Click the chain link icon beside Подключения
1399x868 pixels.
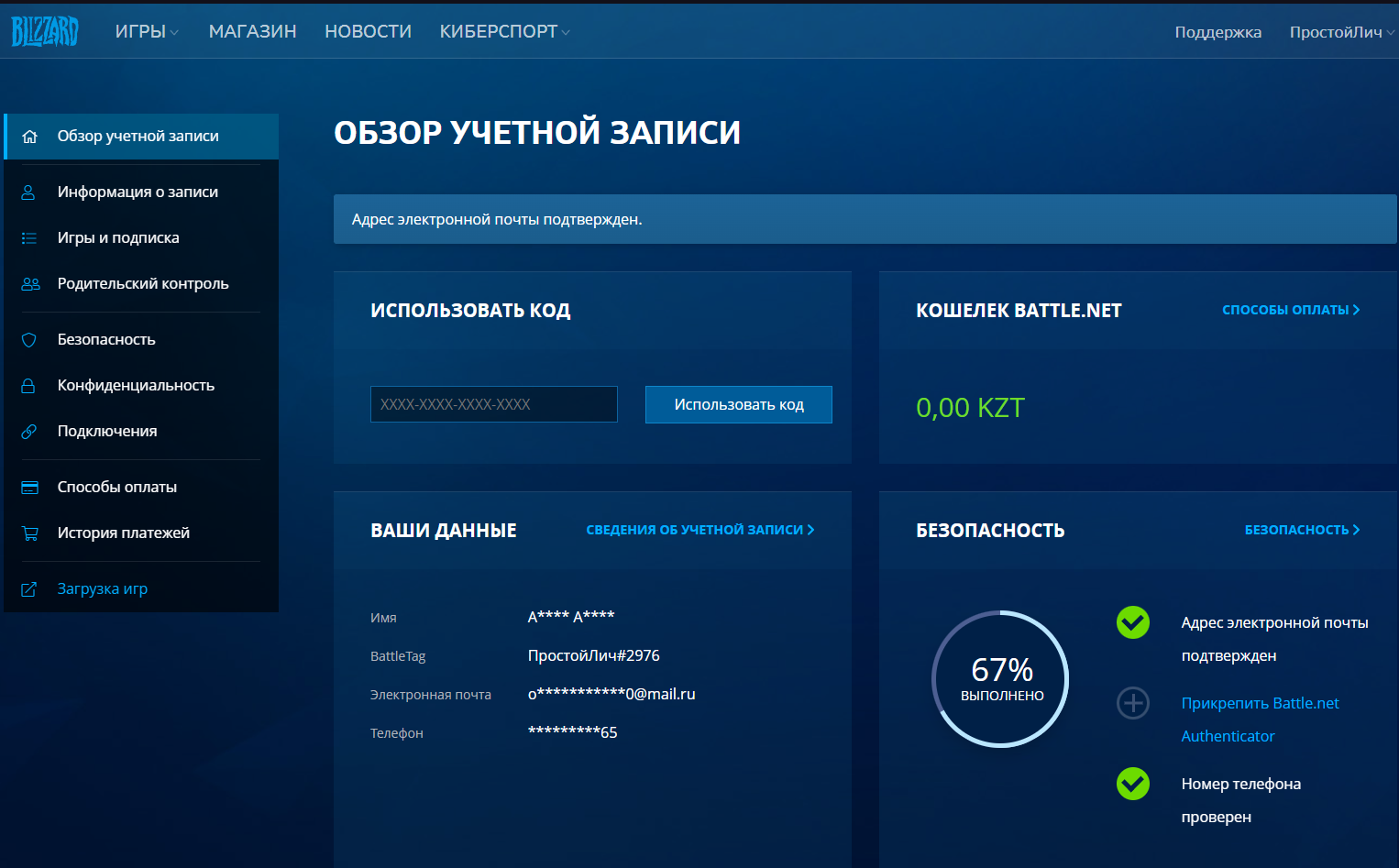28,432
